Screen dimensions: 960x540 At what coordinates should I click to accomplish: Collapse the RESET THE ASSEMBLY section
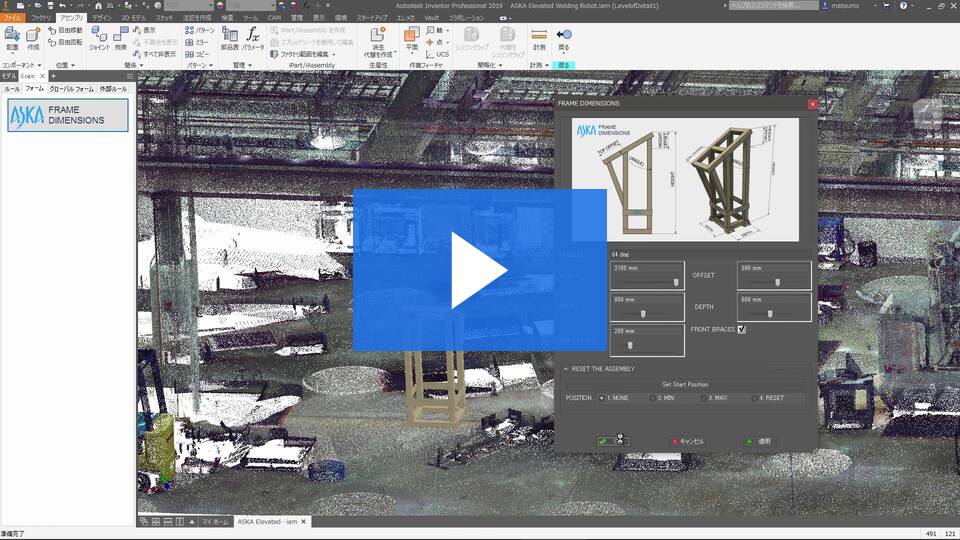tap(566, 369)
